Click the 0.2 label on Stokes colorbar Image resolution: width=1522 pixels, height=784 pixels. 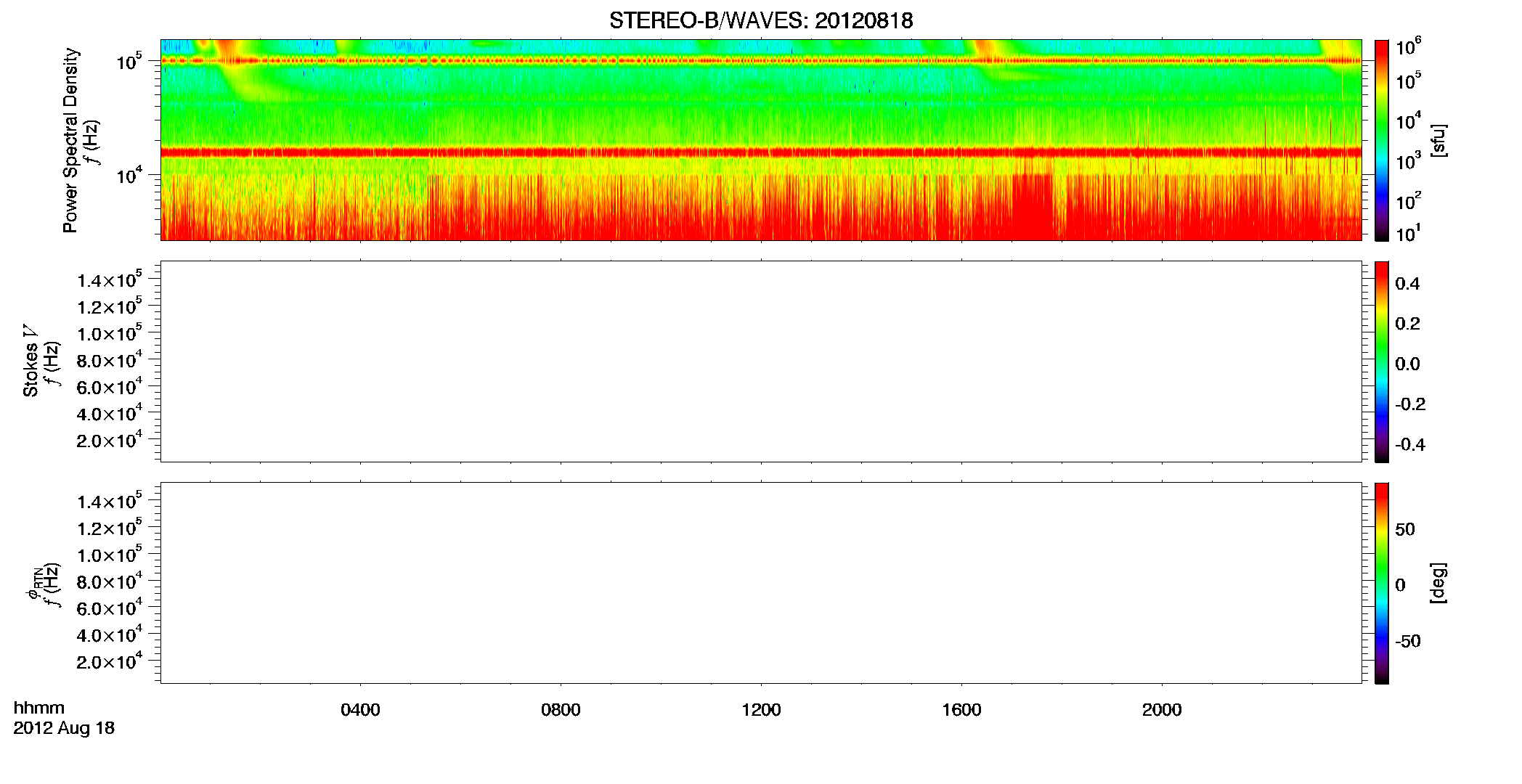coord(1407,324)
